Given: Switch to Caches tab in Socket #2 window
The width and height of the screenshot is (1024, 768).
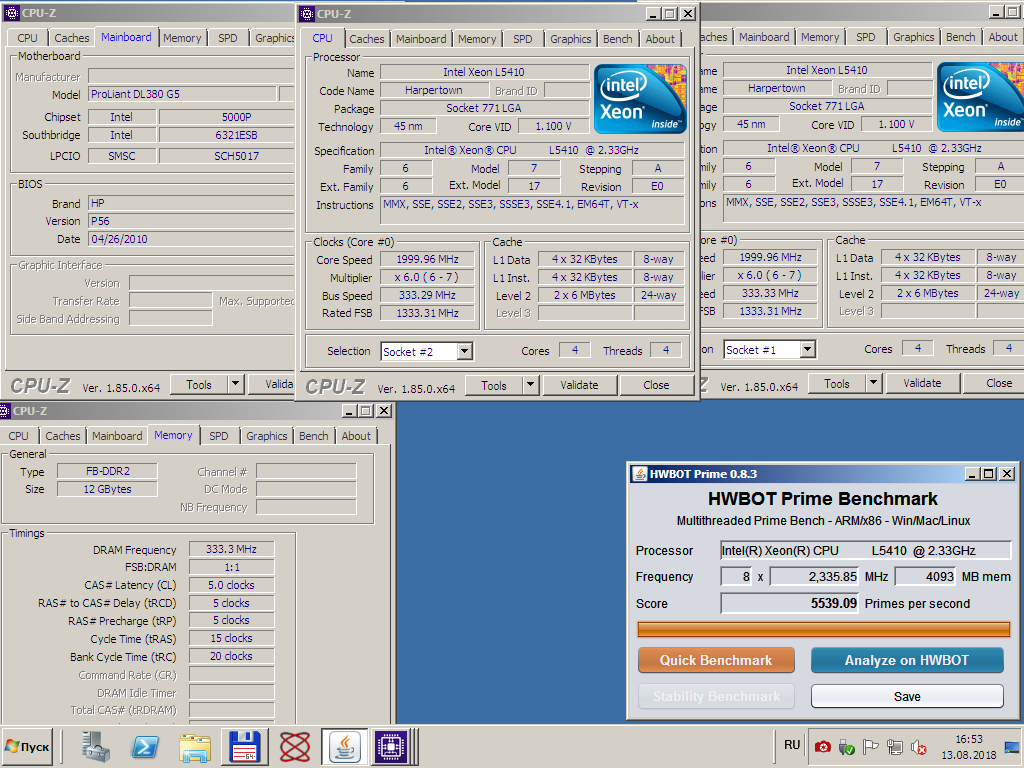Looking at the screenshot, I should point(366,39).
